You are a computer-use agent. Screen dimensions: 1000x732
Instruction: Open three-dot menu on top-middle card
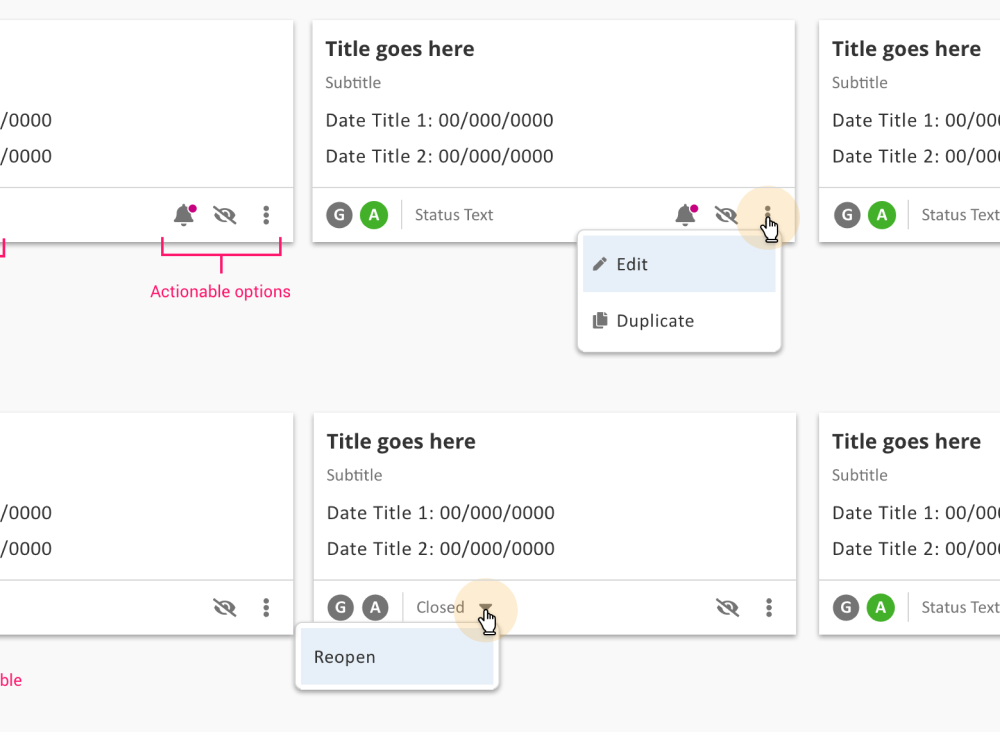click(x=767, y=215)
